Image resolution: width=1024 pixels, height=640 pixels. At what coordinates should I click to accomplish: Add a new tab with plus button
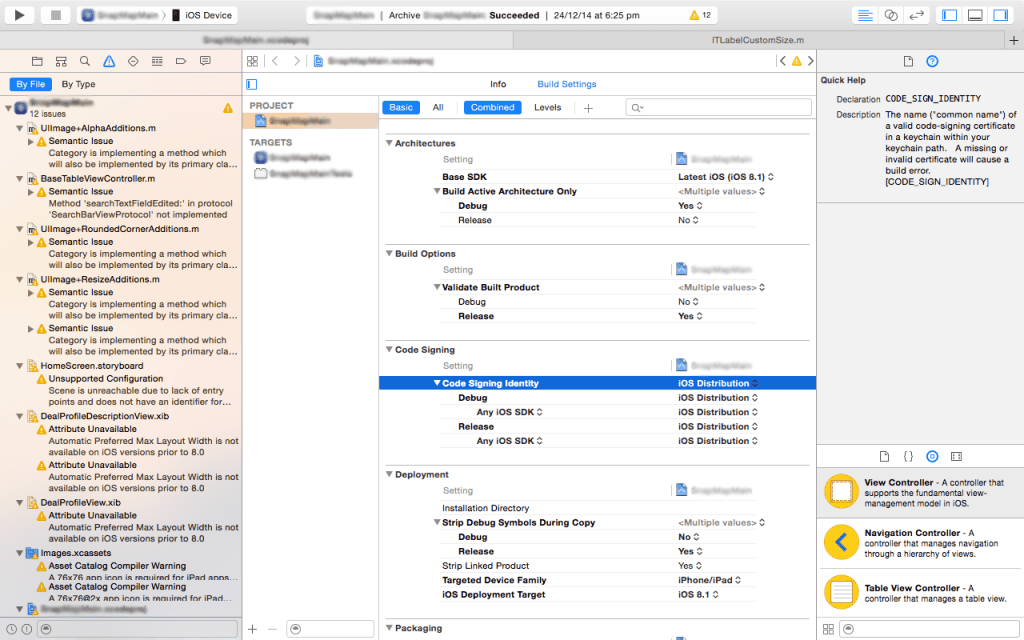pyautogui.click(x=1014, y=40)
